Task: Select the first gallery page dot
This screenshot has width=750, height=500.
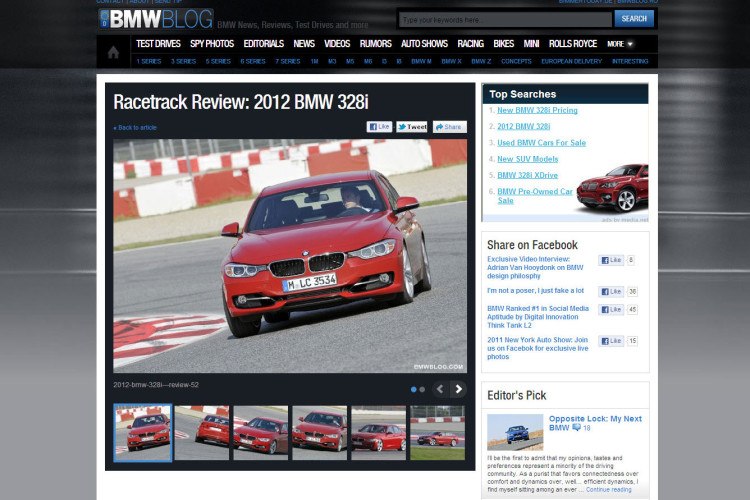Action: click(414, 389)
